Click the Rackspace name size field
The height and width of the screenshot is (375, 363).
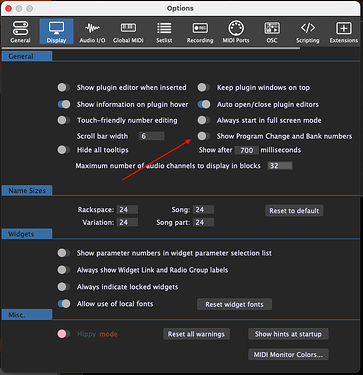127,210
